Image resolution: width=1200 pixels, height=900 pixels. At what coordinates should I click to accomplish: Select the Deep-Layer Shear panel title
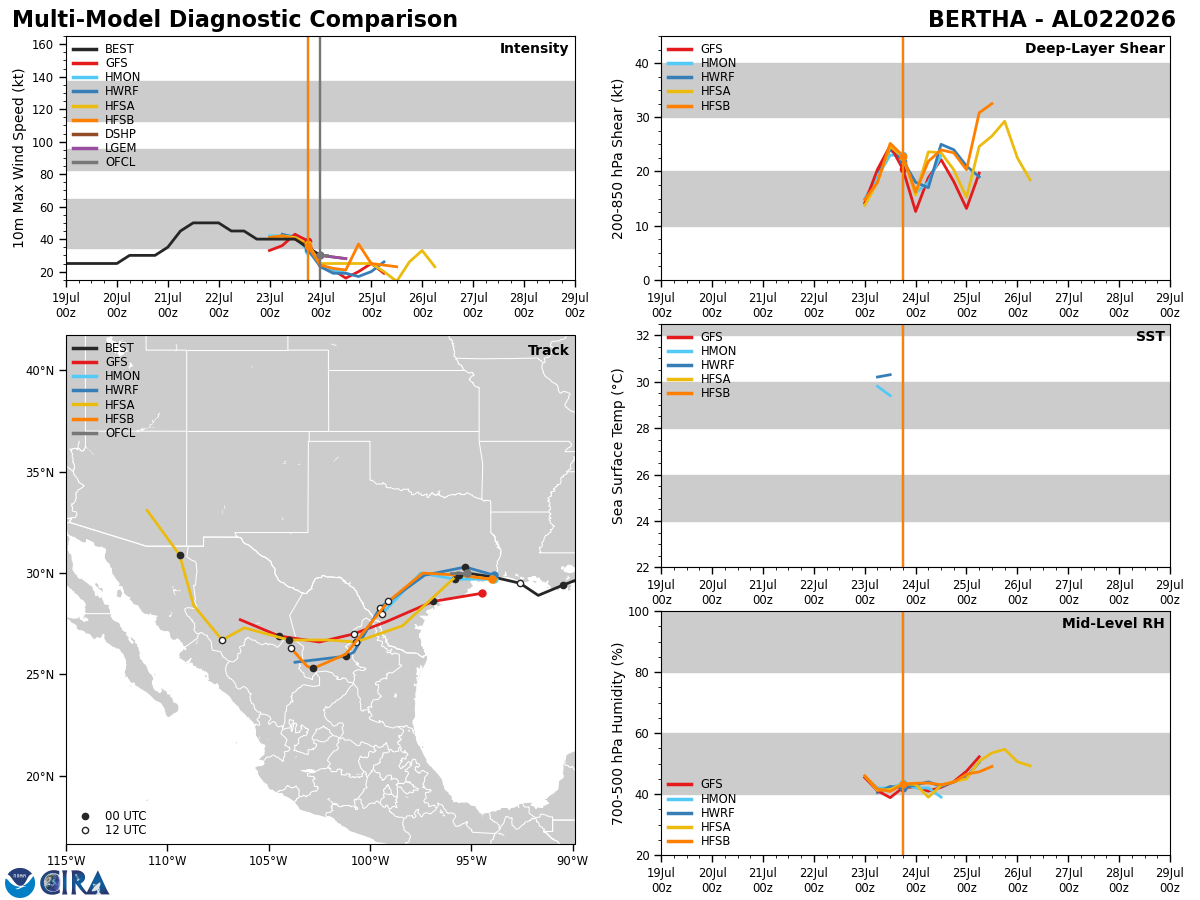coord(1094,49)
